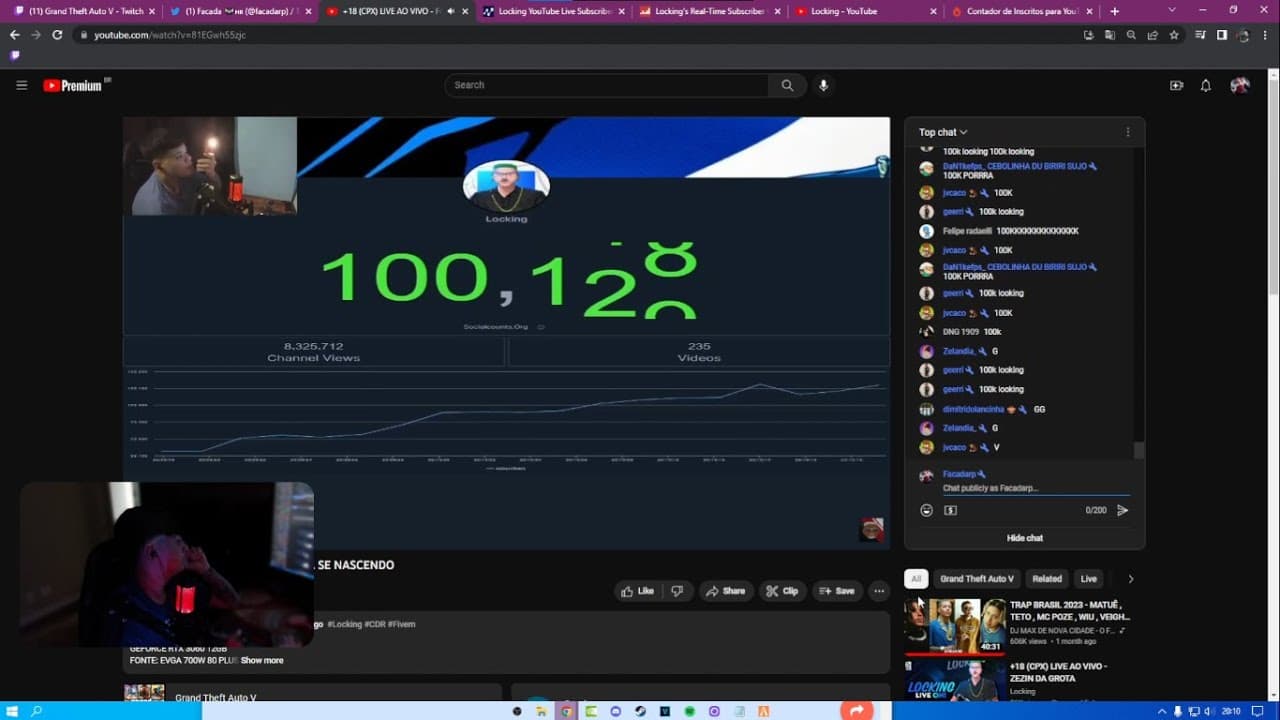Click the #Locking hashtag link
The width and height of the screenshot is (1280, 720).
(345, 624)
